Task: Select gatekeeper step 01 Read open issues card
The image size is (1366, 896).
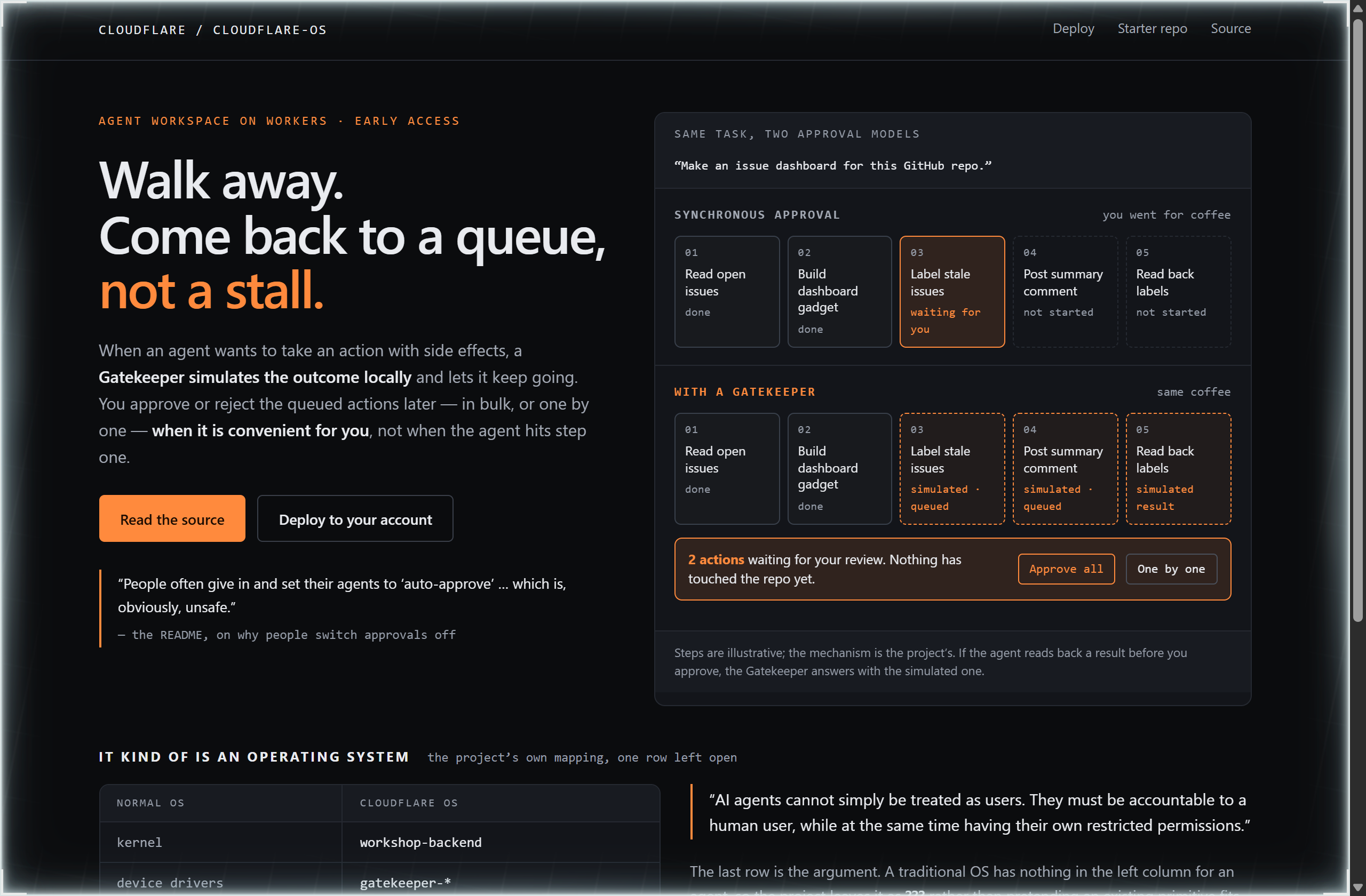Action: 727,469
